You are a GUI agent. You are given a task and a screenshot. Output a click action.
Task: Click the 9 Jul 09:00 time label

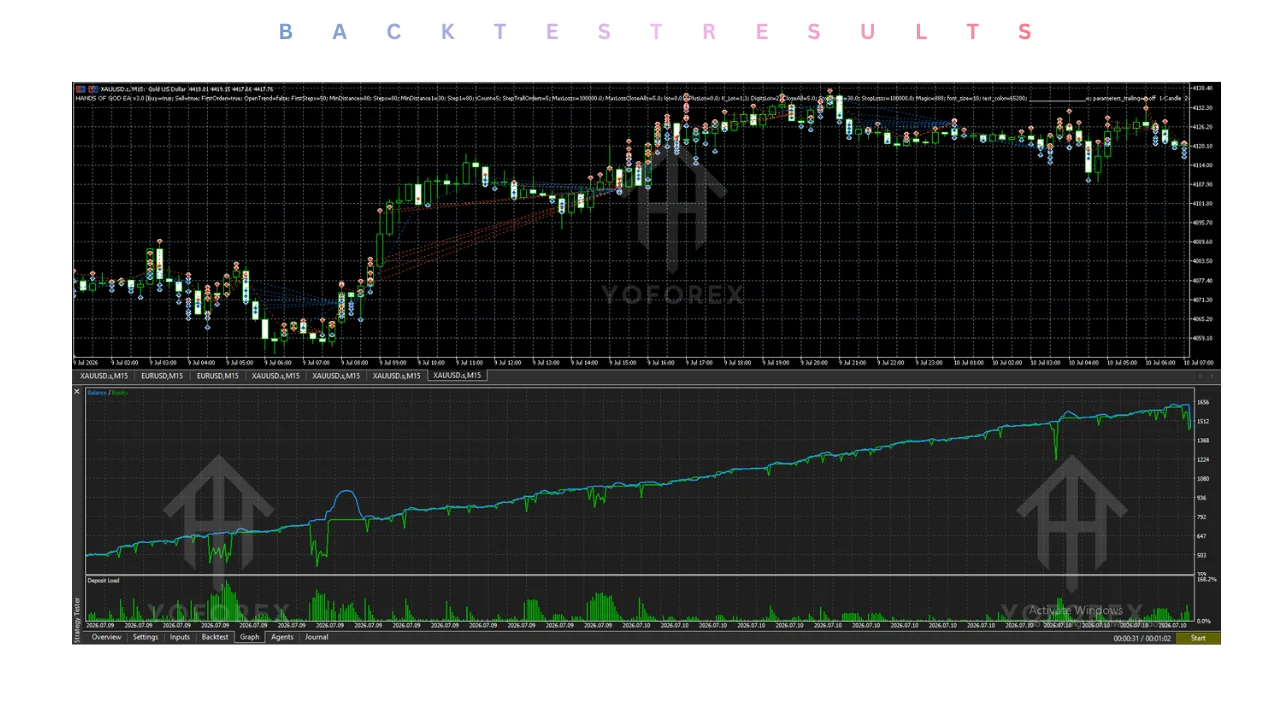[392, 362]
